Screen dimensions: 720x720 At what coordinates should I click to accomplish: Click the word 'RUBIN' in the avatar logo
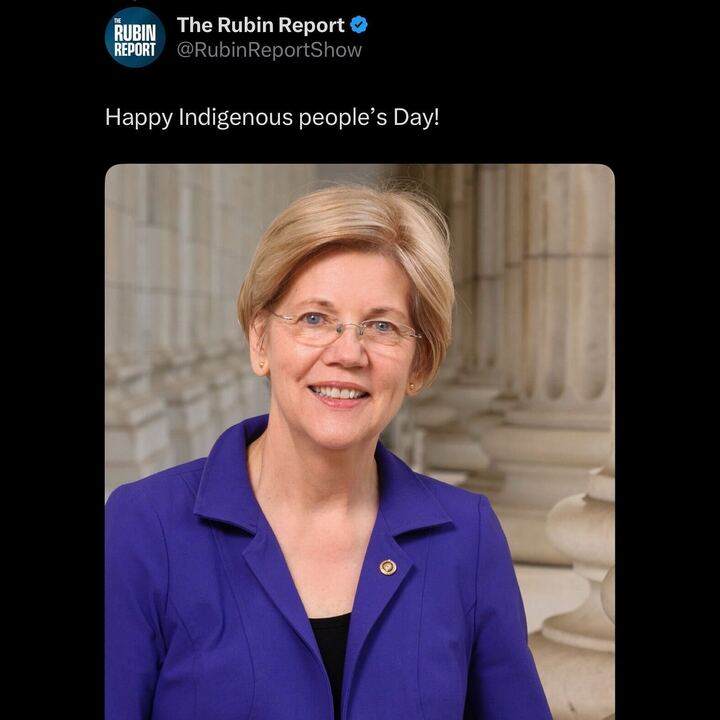click(x=135, y=32)
